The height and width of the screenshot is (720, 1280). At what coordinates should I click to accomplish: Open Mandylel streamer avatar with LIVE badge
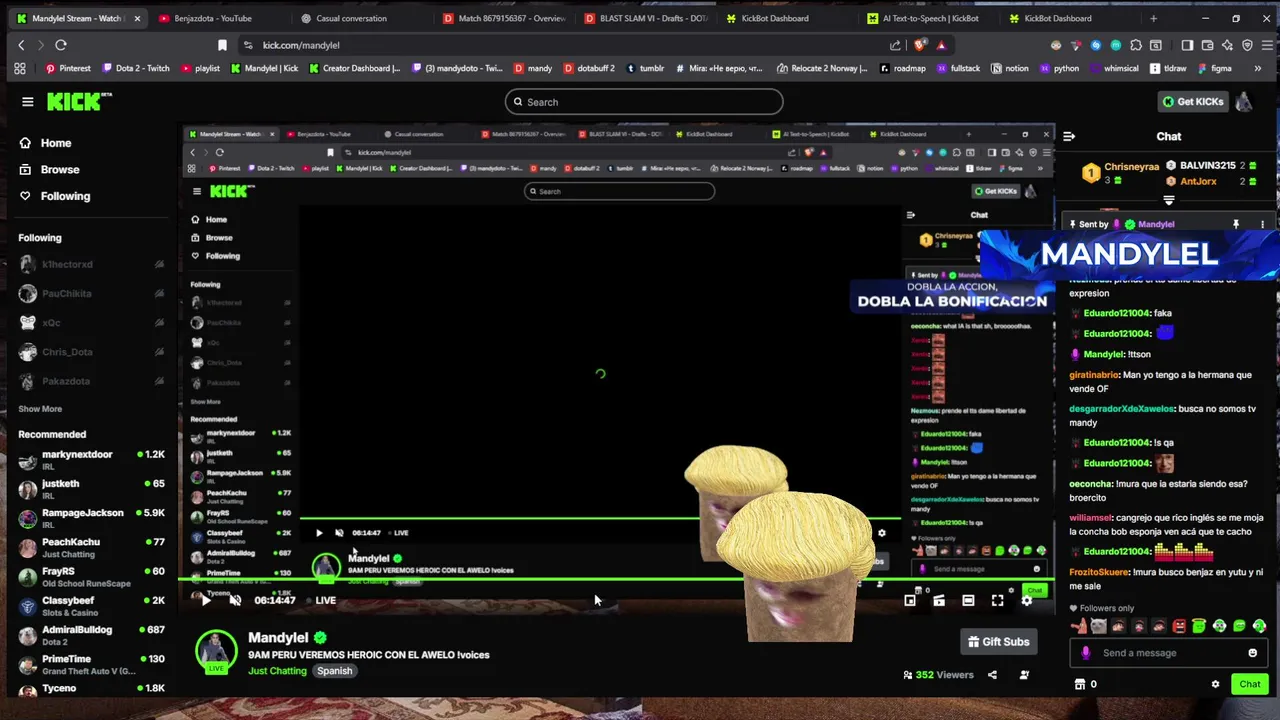tap(216, 652)
